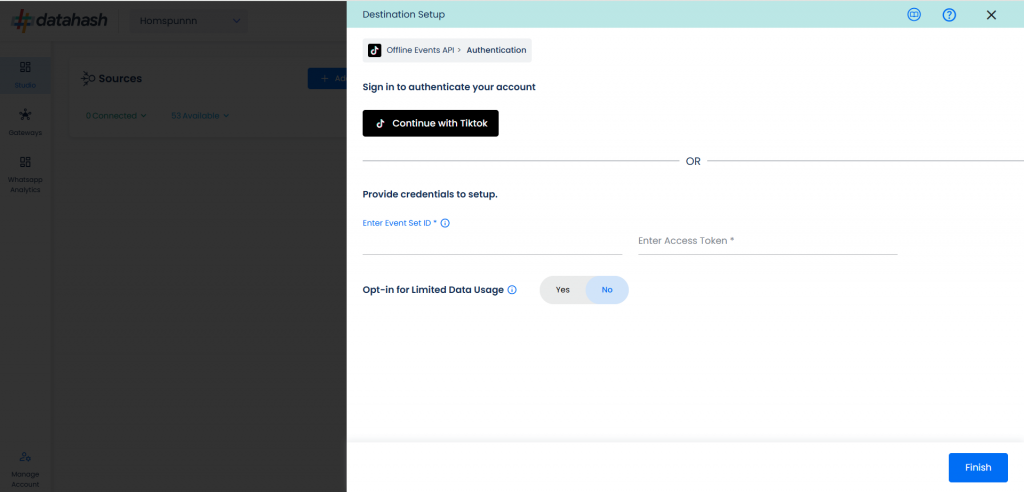Image resolution: width=1024 pixels, height=492 pixels.
Task: Show info for Limited Data Usage
Action: click(512, 290)
